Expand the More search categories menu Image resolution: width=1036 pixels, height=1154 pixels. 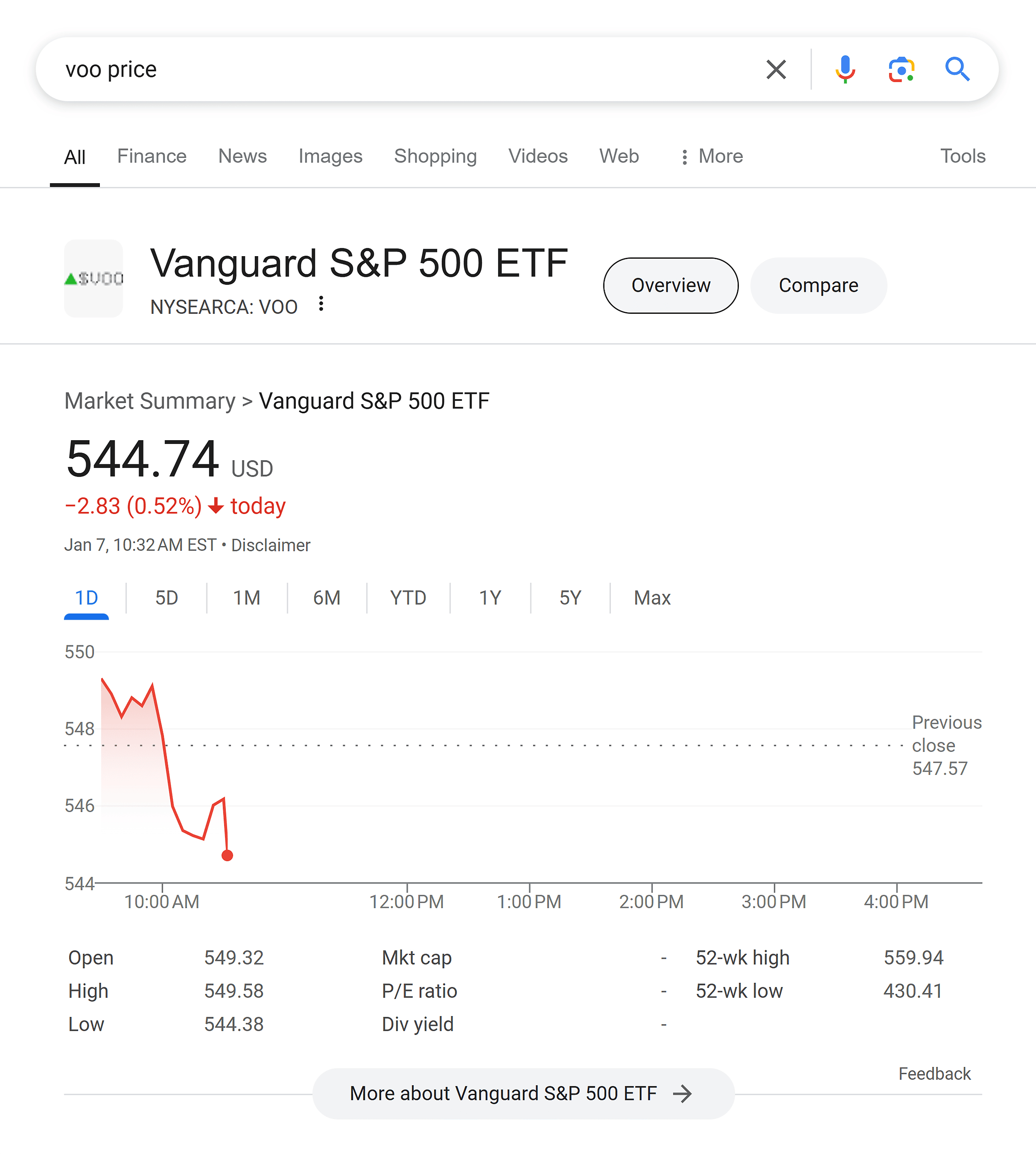(x=712, y=157)
